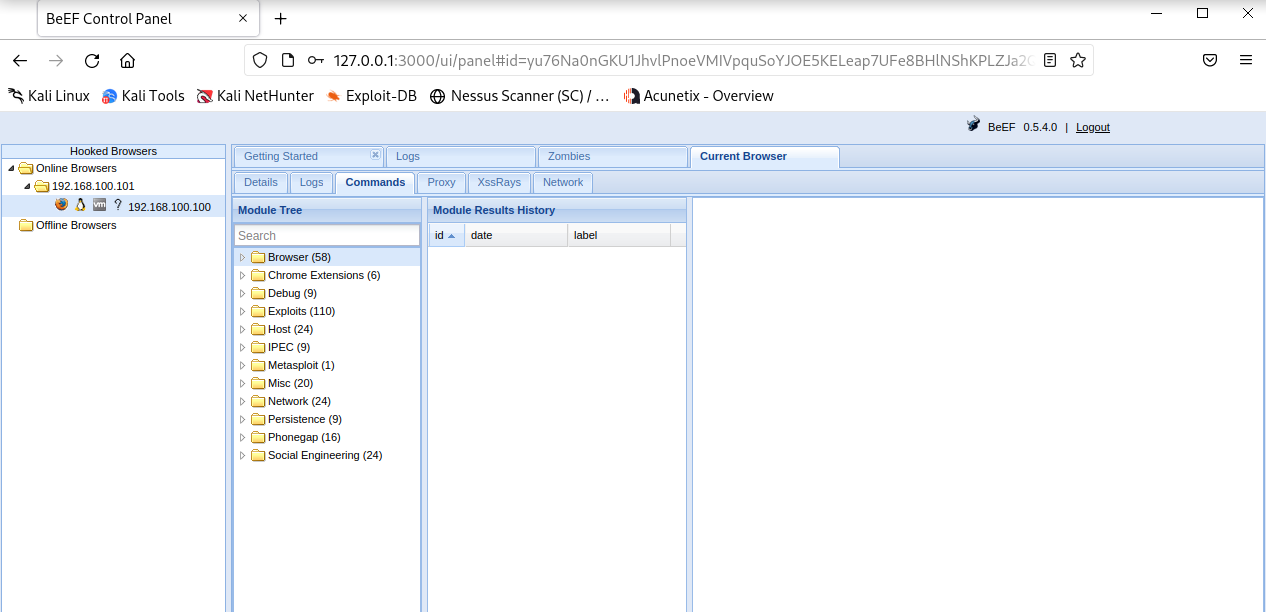
Task: Close the Getting Started tab
Action: click(375, 155)
